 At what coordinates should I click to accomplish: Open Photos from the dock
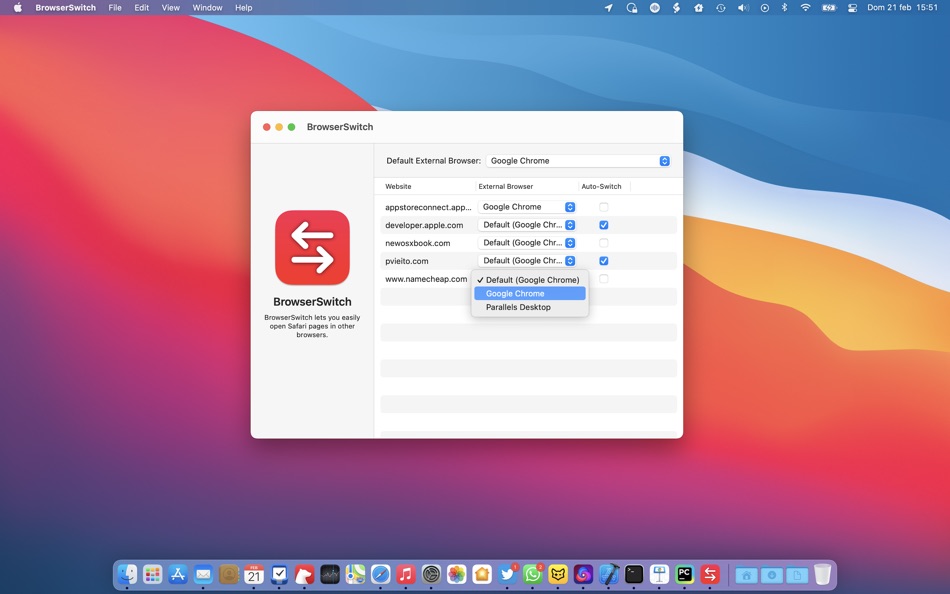point(457,573)
